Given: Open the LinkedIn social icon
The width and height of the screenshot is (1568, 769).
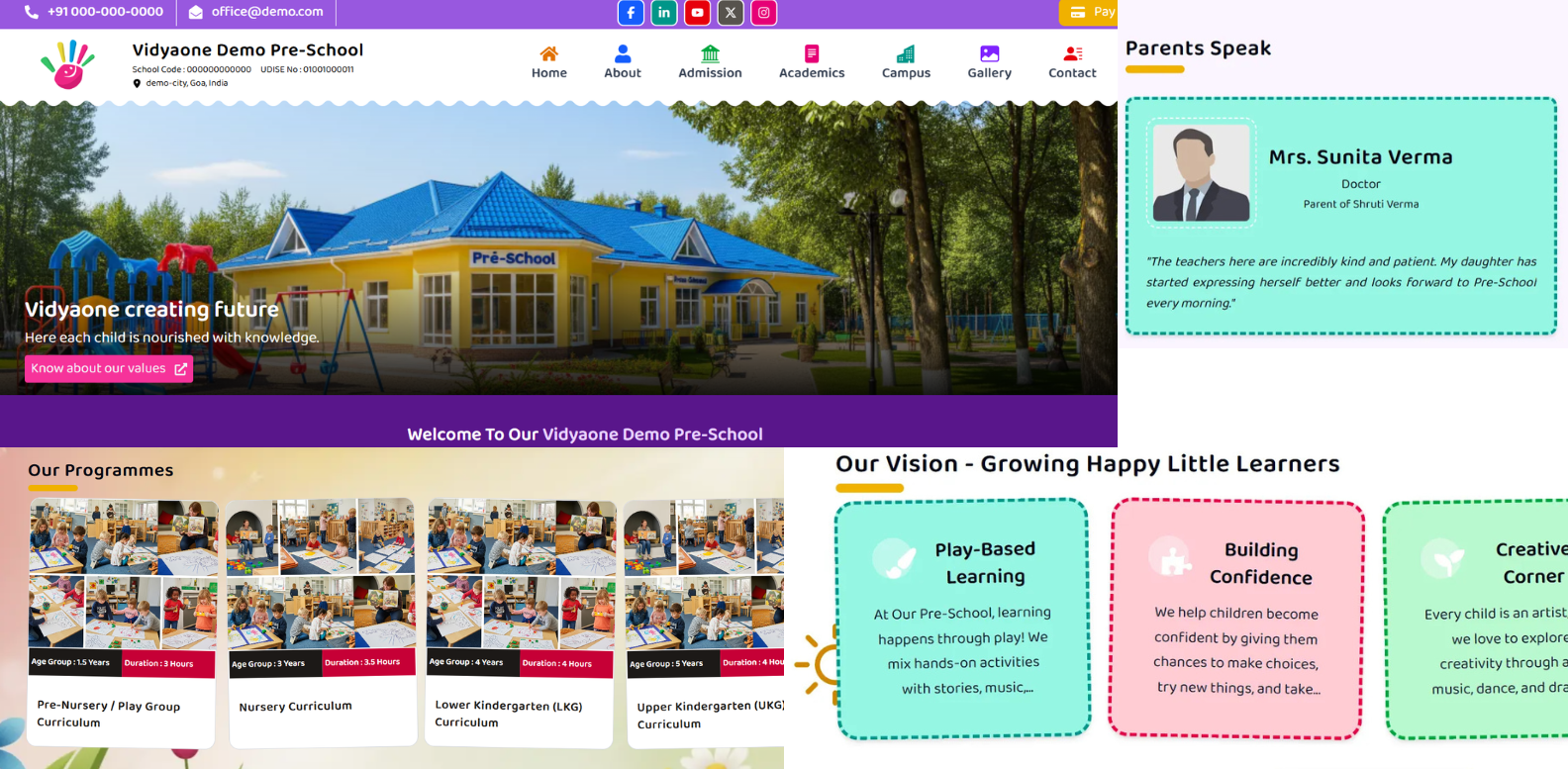Looking at the screenshot, I should coord(664,13).
